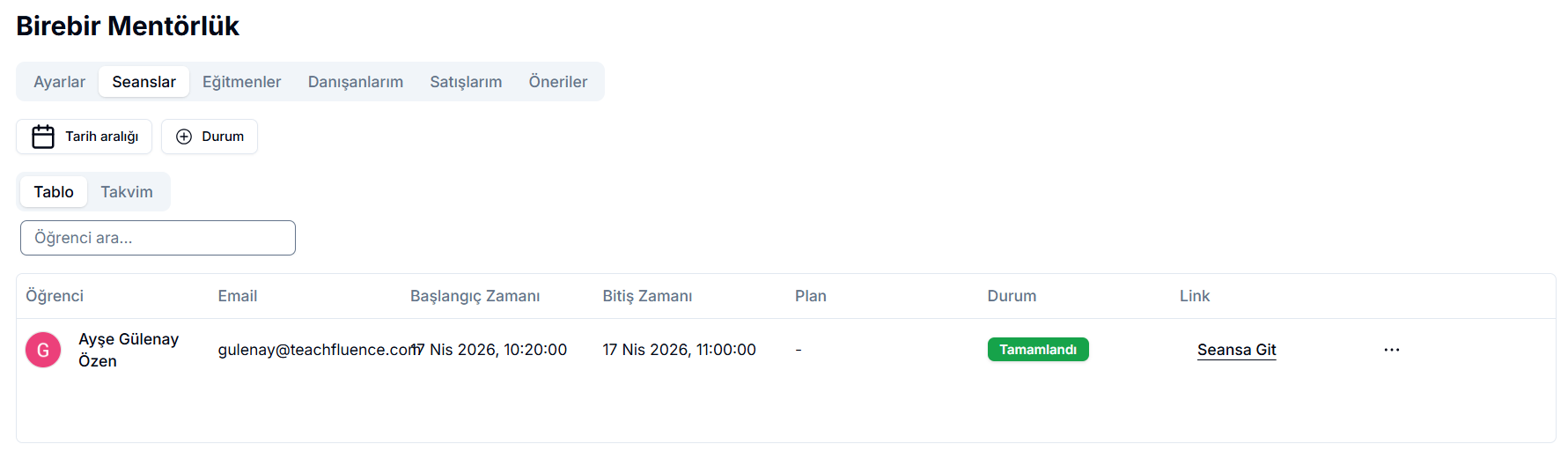
Task: Open the Danışanlarım tab
Action: click(355, 82)
